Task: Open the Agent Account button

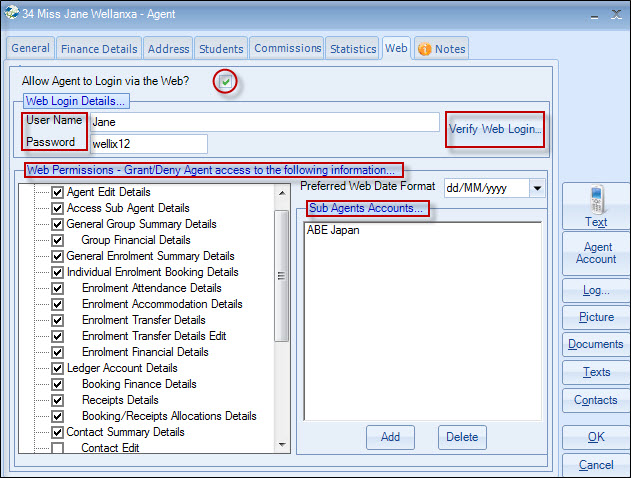Action: click(596, 253)
